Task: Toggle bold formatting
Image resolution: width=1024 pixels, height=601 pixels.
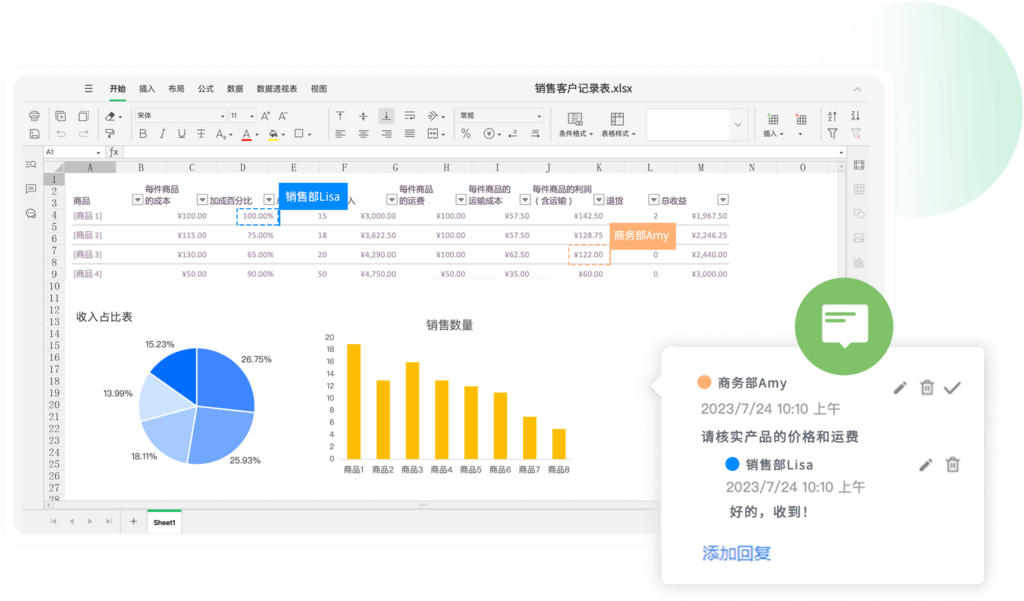Action: point(143,133)
